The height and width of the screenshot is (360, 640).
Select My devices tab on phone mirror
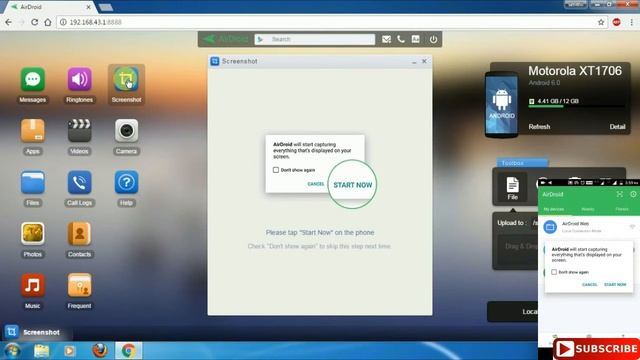point(553,209)
